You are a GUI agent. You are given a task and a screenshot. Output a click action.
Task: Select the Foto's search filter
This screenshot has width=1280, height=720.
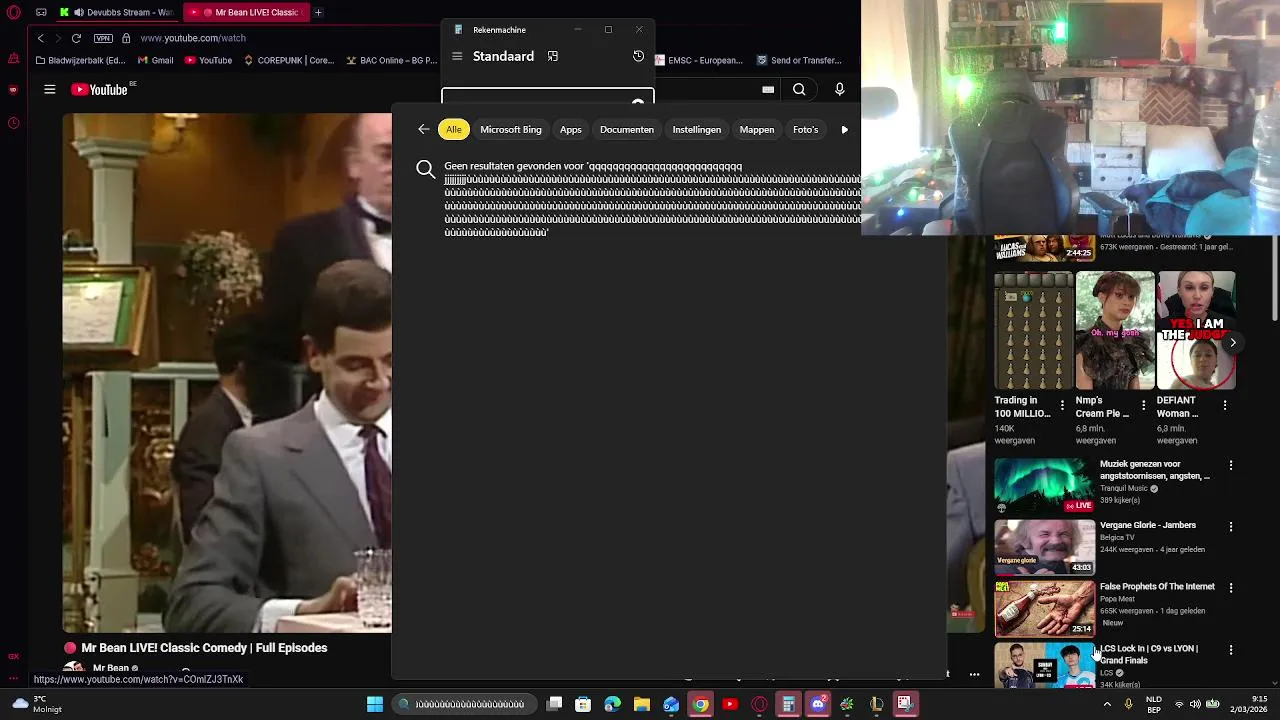pyautogui.click(x=805, y=129)
